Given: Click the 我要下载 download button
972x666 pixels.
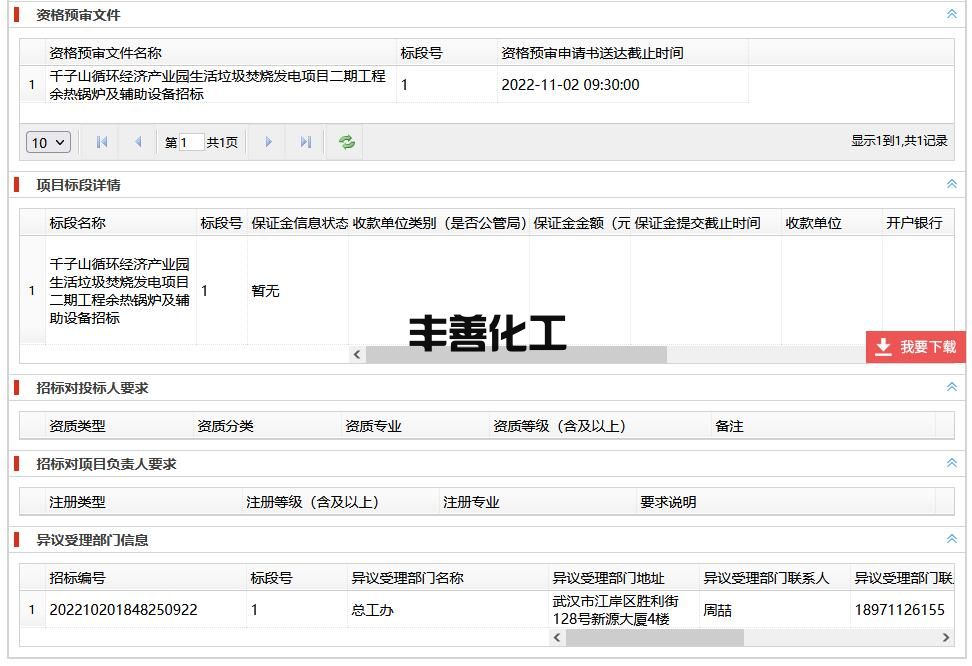Looking at the screenshot, I should click(916, 347).
